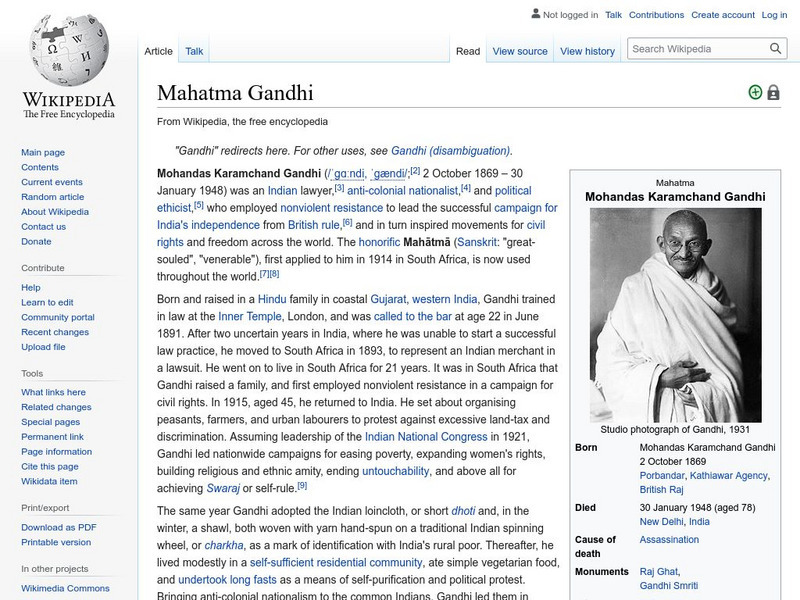800x600 pixels.
Task: Switch to the Article tab
Action: pos(158,52)
